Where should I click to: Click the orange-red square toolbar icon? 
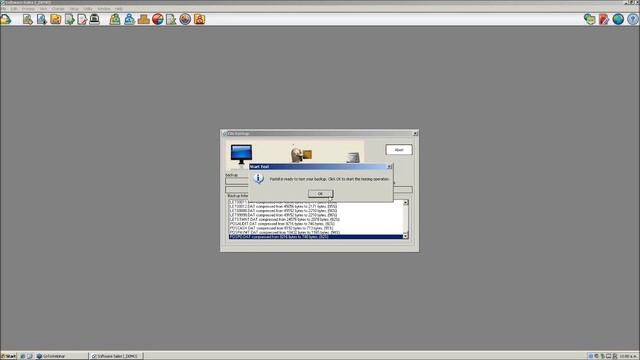click(x=199, y=19)
